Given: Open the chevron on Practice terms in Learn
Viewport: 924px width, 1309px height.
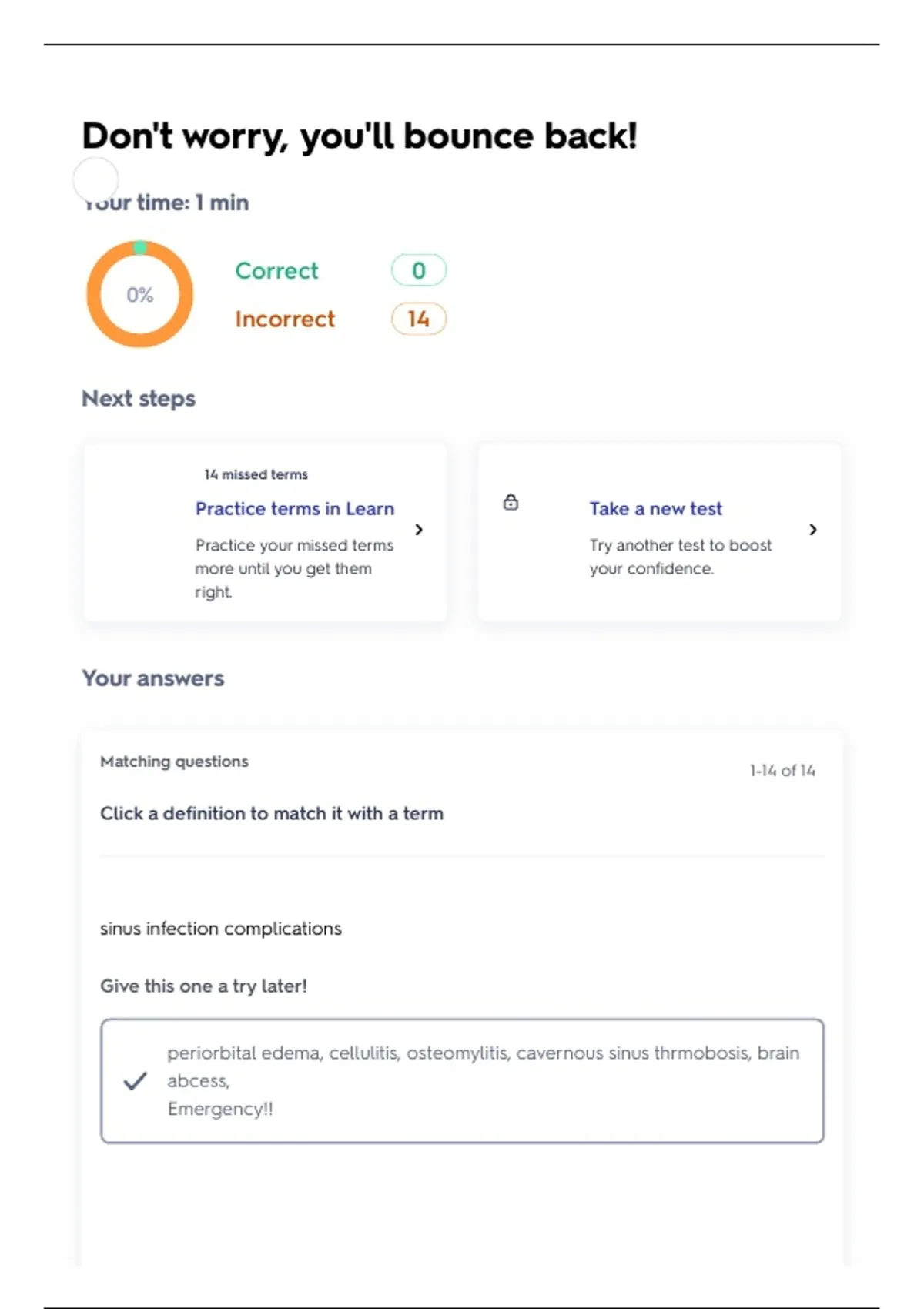Looking at the screenshot, I should [419, 530].
